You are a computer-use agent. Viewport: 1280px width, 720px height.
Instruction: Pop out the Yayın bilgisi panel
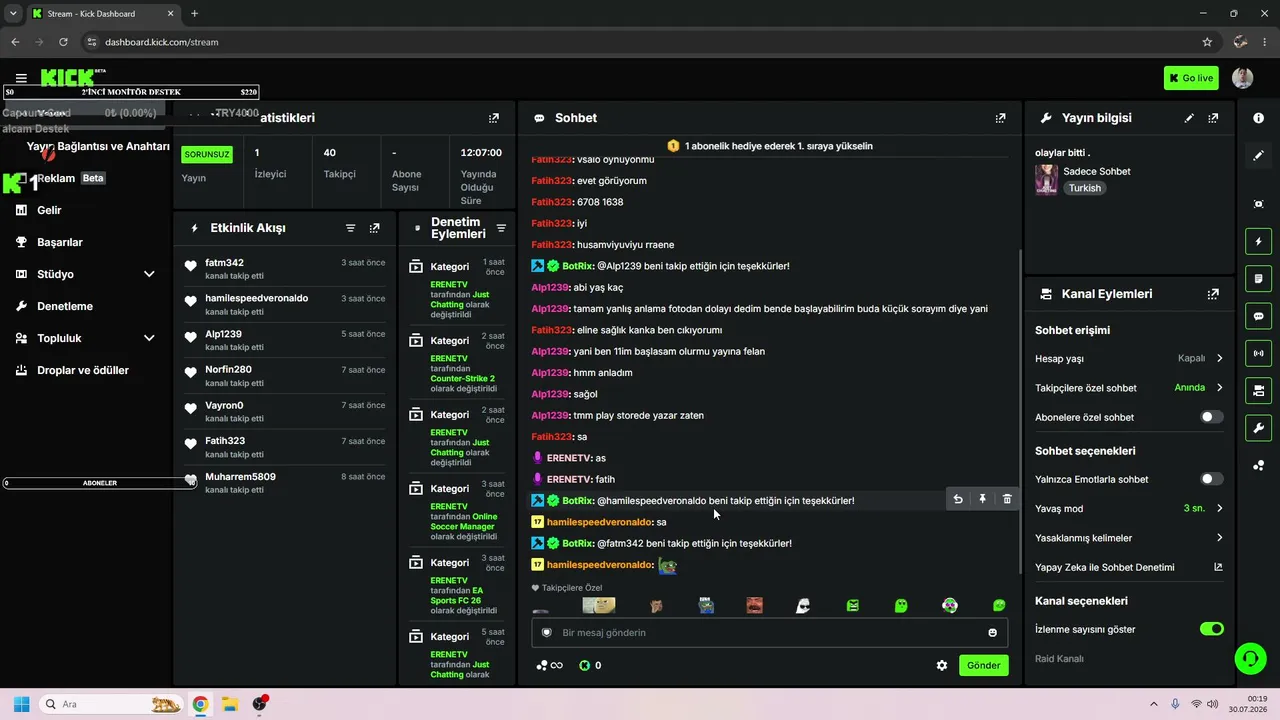pos(1213,118)
